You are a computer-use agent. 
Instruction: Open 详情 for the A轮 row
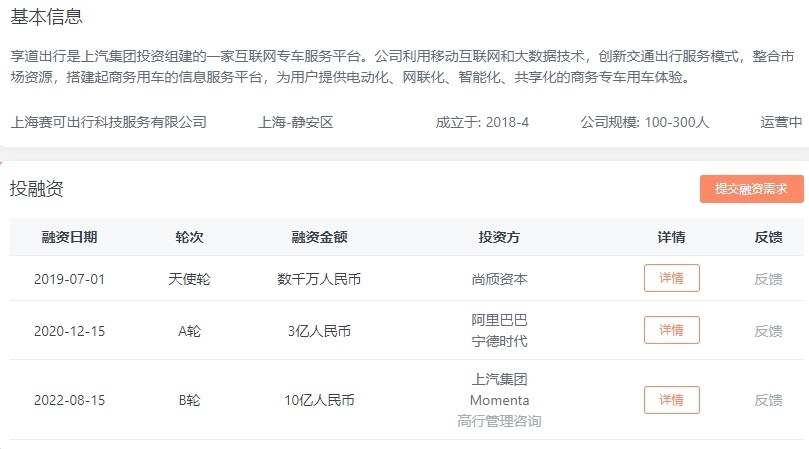[672, 330]
